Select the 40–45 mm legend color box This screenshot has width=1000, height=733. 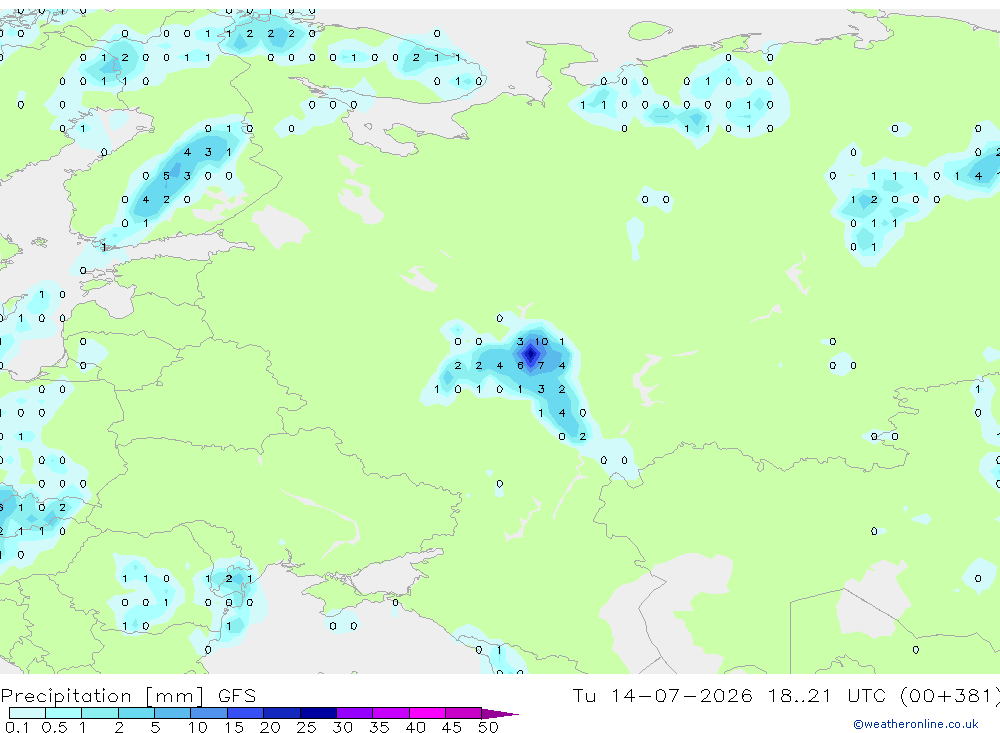[427, 713]
